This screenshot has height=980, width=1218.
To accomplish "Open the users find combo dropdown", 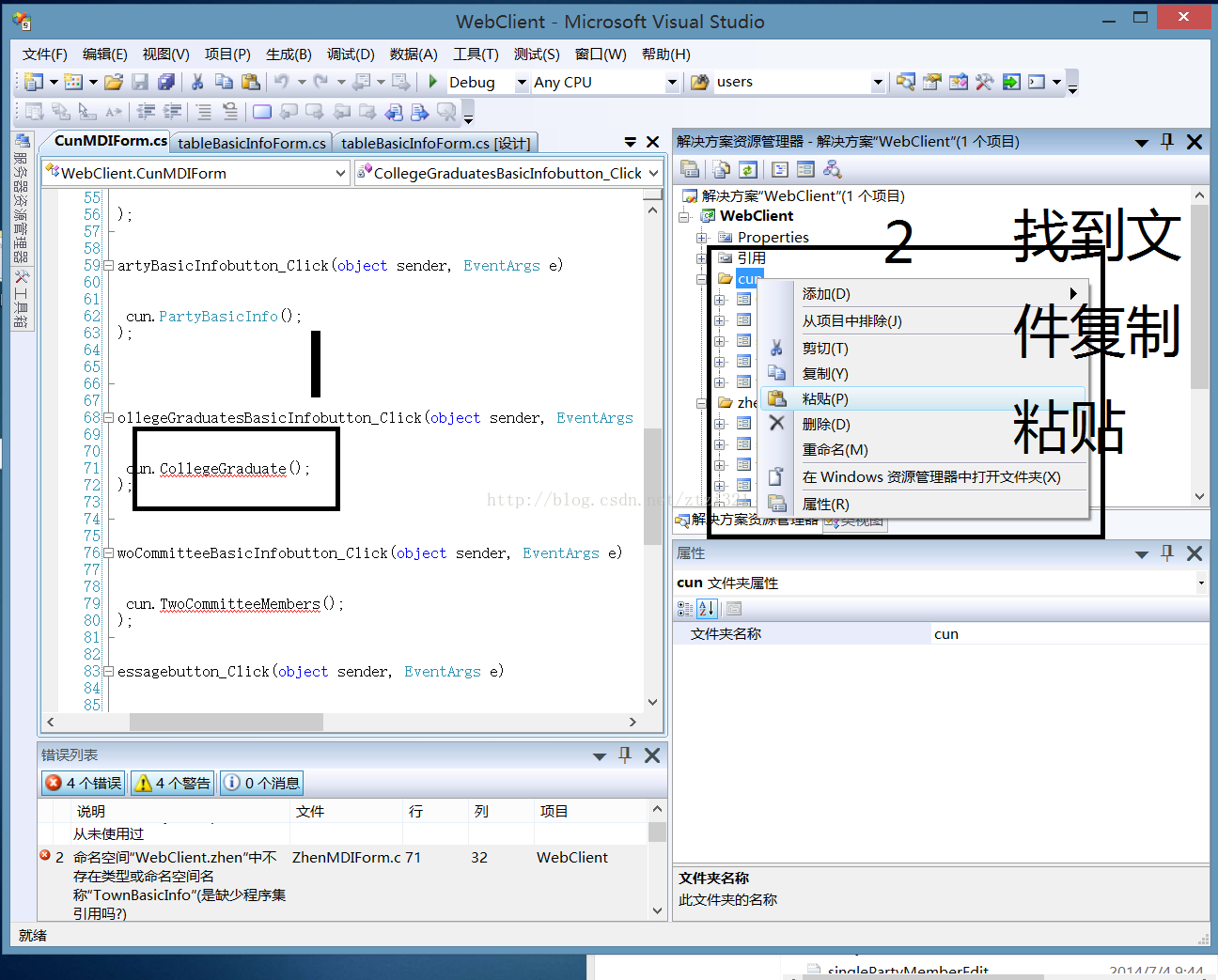I will tap(878, 83).
